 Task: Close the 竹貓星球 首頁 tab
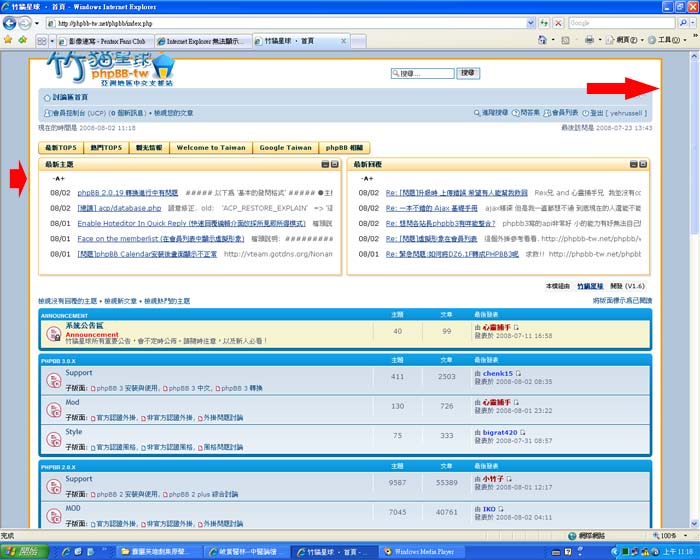(x=343, y=41)
